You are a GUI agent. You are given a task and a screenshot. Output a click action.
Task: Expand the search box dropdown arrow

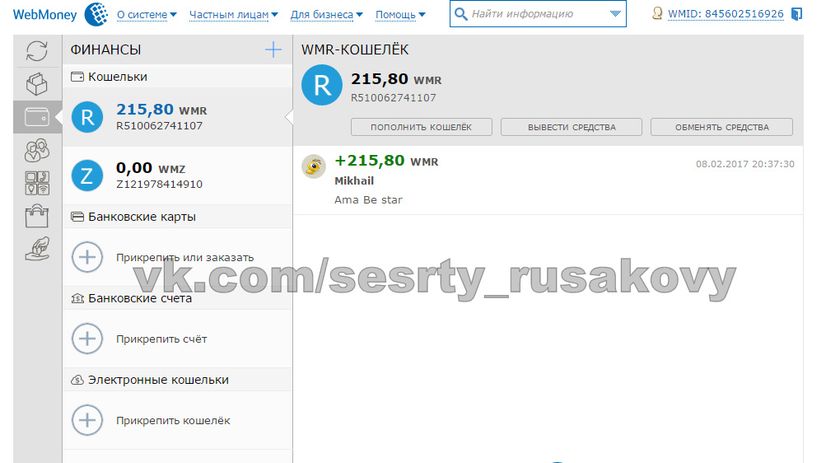615,14
